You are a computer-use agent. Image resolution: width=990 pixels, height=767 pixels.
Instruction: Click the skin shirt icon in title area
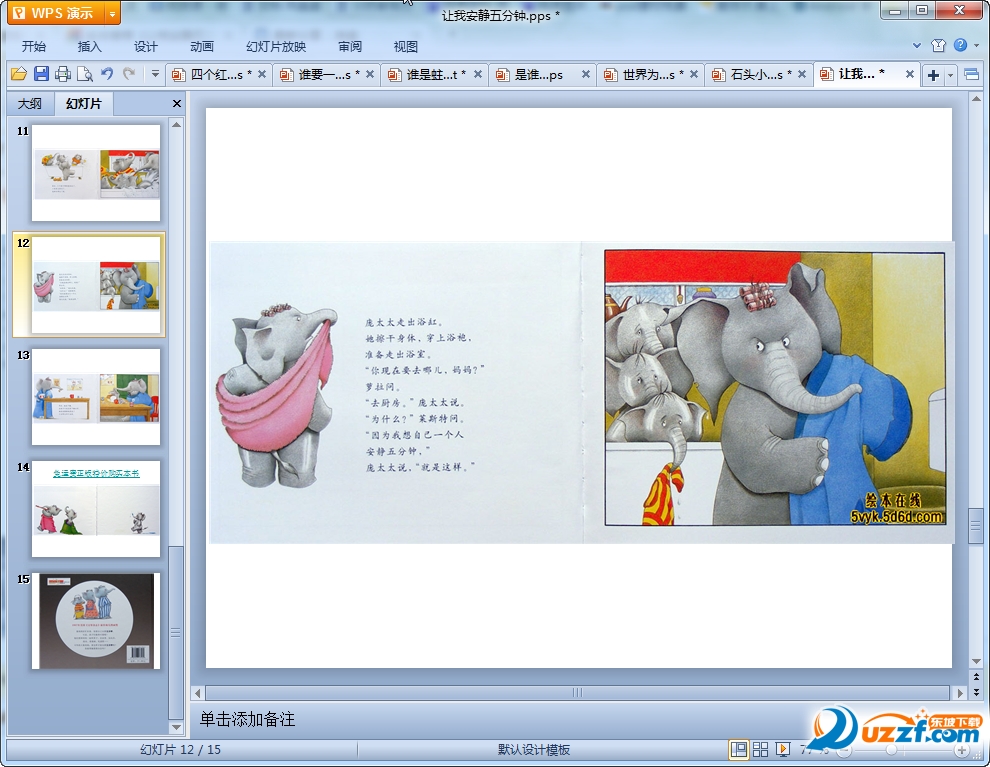pyautogui.click(x=938, y=45)
